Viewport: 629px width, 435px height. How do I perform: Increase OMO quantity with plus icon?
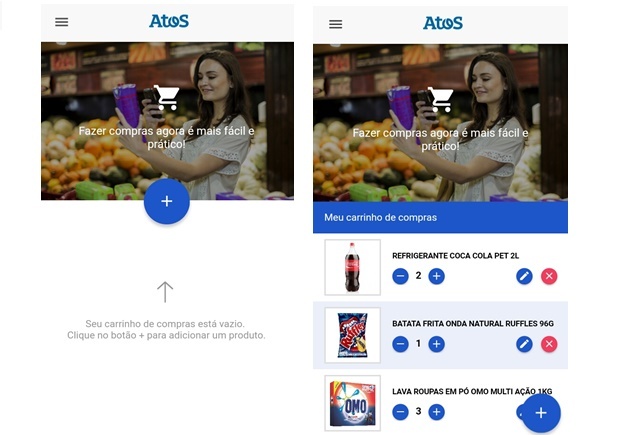tap(436, 412)
